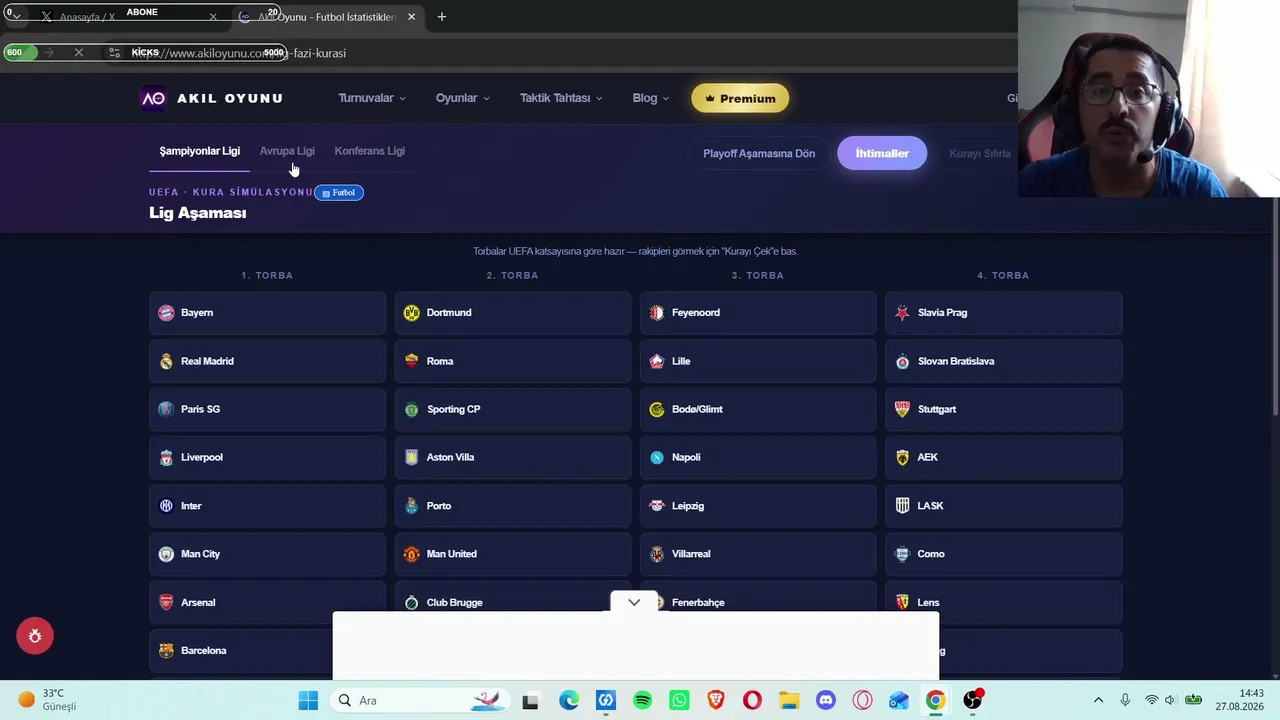Switch to the Avrupa Ligi tab

[x=287, y=151]
